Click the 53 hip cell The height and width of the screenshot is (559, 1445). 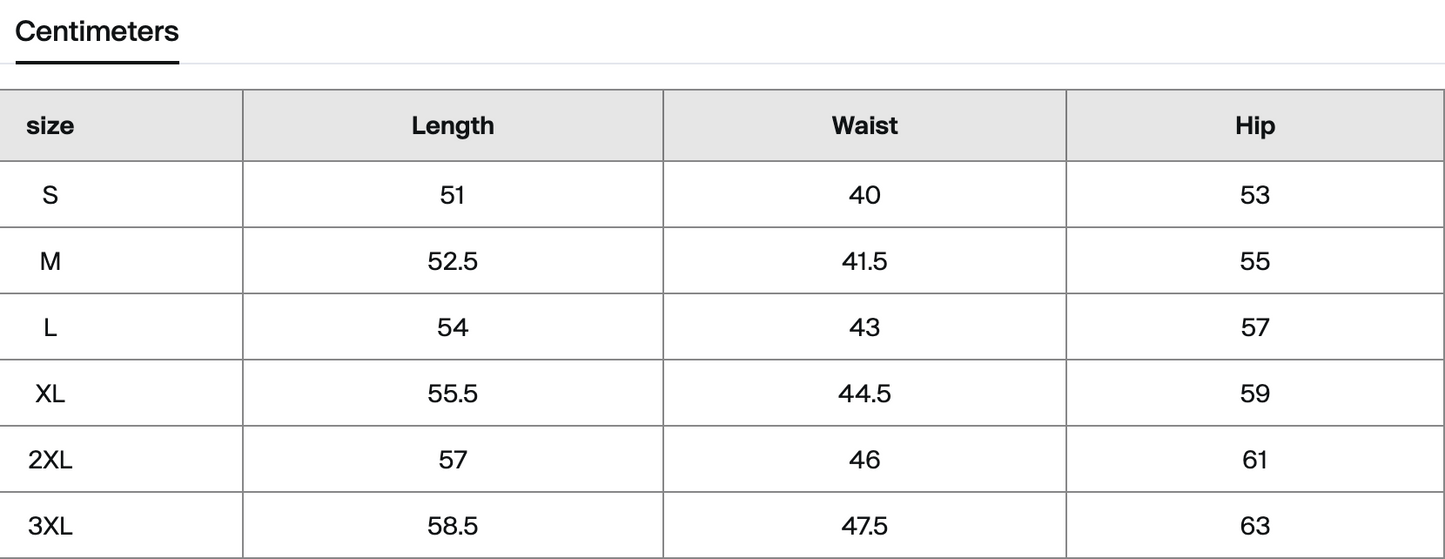click(x=1254, y=195)
